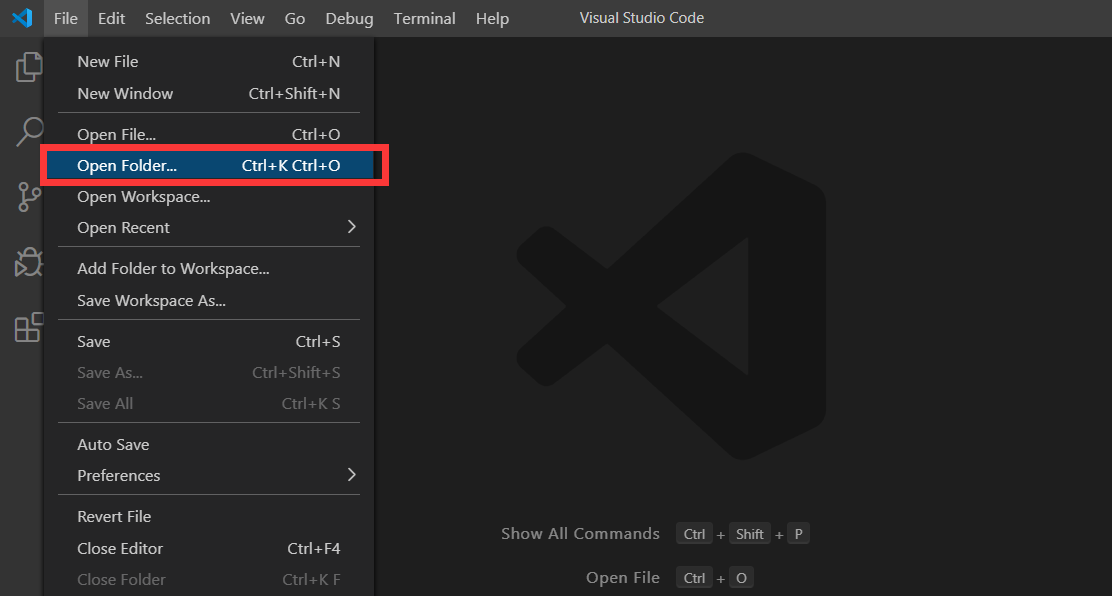Click the Show All Commands label
The width and height of the screenshot is (1112, 596).
click(580, 534)
